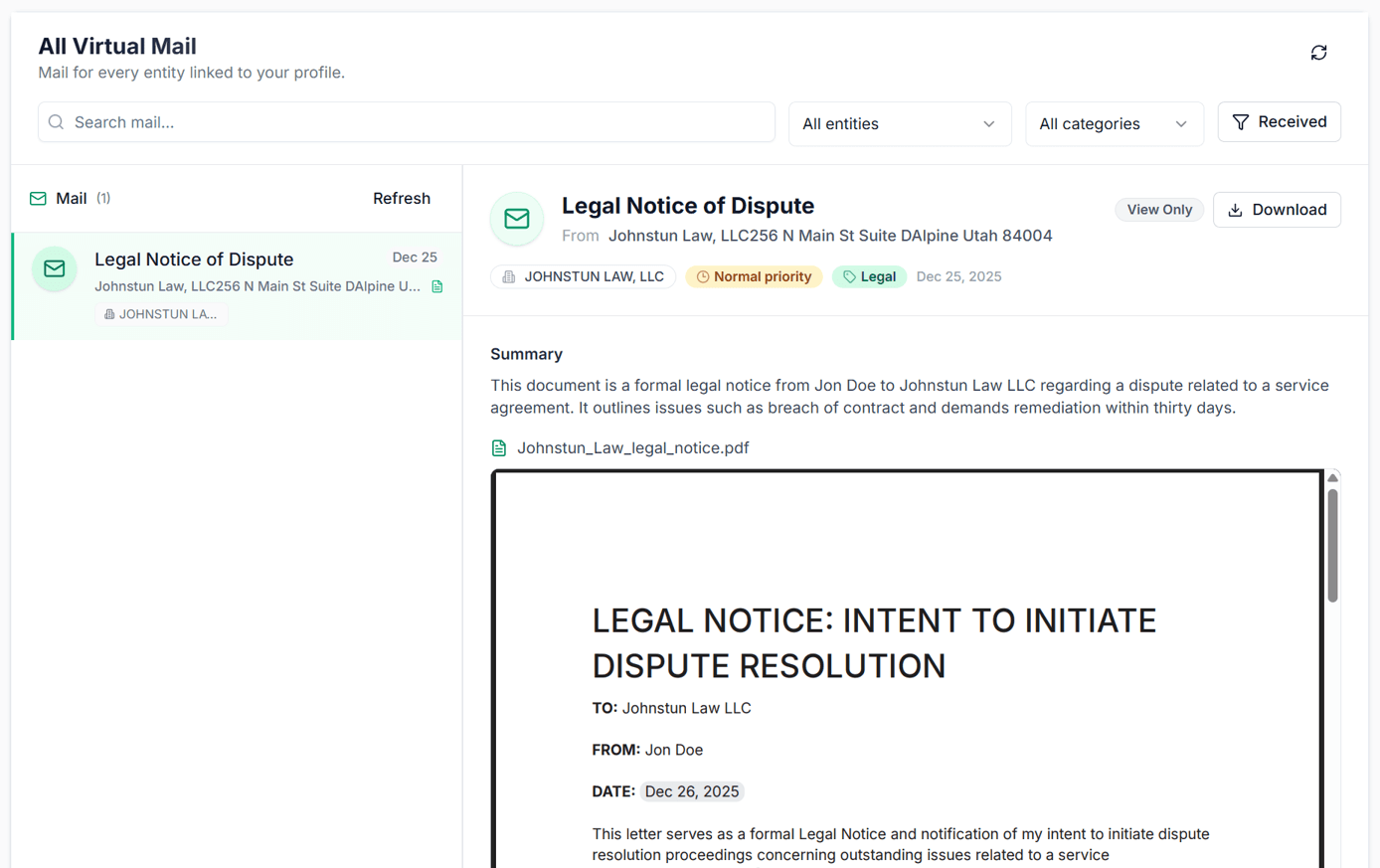Viewport: 1380px width, 868px height.
Task: Click the mail count (1) label
Action: point(103,199)
